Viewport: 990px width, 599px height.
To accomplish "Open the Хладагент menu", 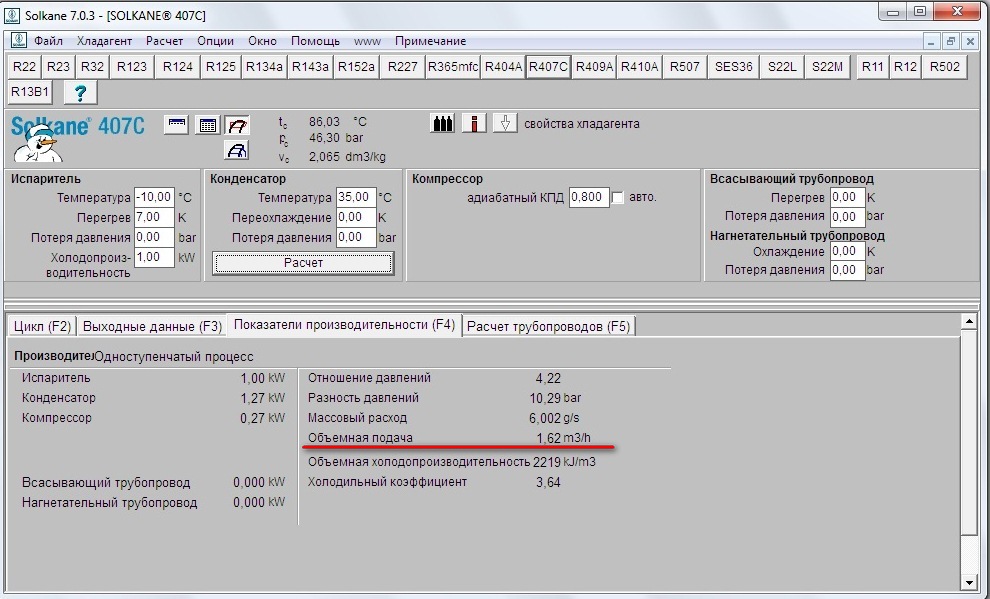I will [104, 41].
